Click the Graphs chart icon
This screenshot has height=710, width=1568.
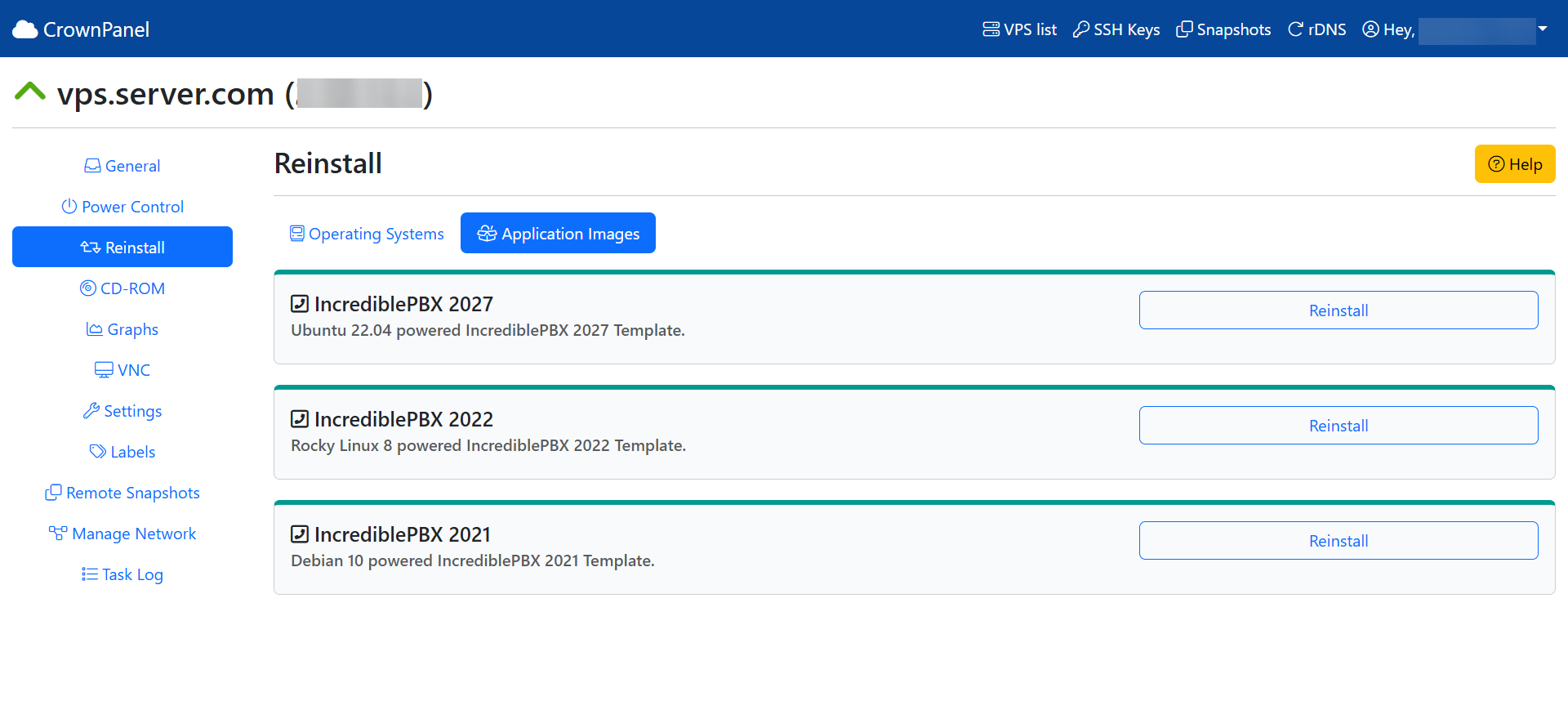[95, 329]
